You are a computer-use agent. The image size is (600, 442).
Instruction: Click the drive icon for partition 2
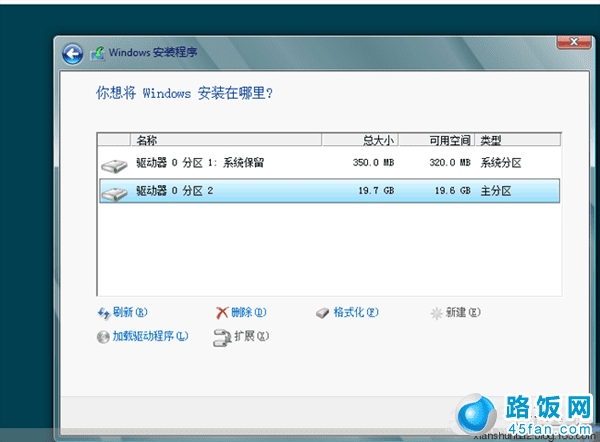[114, 193]
